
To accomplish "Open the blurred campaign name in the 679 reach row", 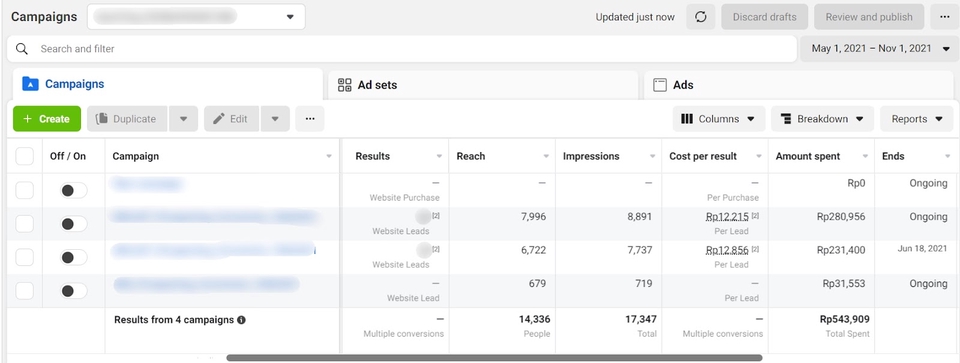I will (206, 284).
